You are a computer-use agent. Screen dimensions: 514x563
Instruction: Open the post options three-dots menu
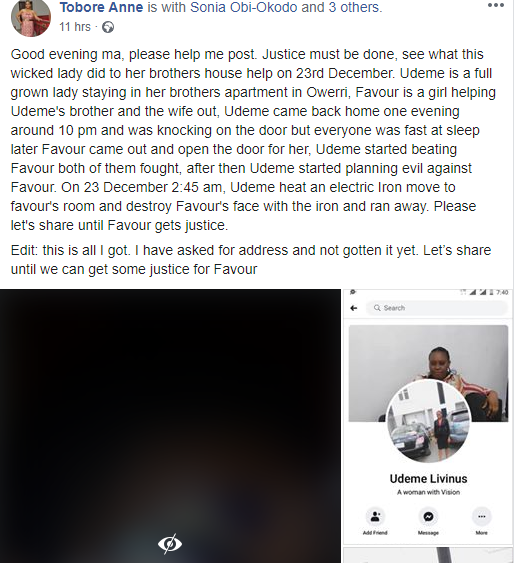click(x=496, y=5)
